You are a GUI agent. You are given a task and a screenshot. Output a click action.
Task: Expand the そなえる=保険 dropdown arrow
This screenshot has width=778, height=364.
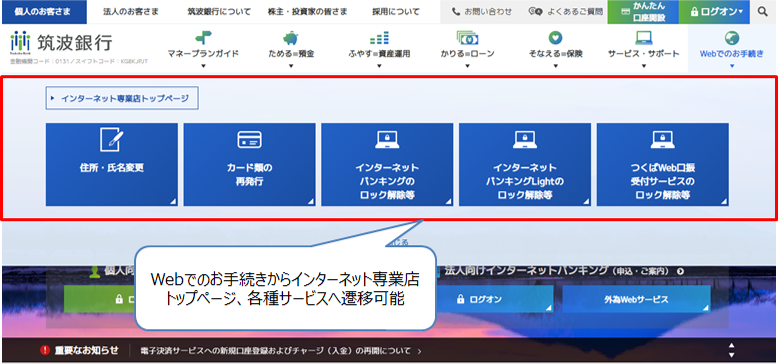555,65
